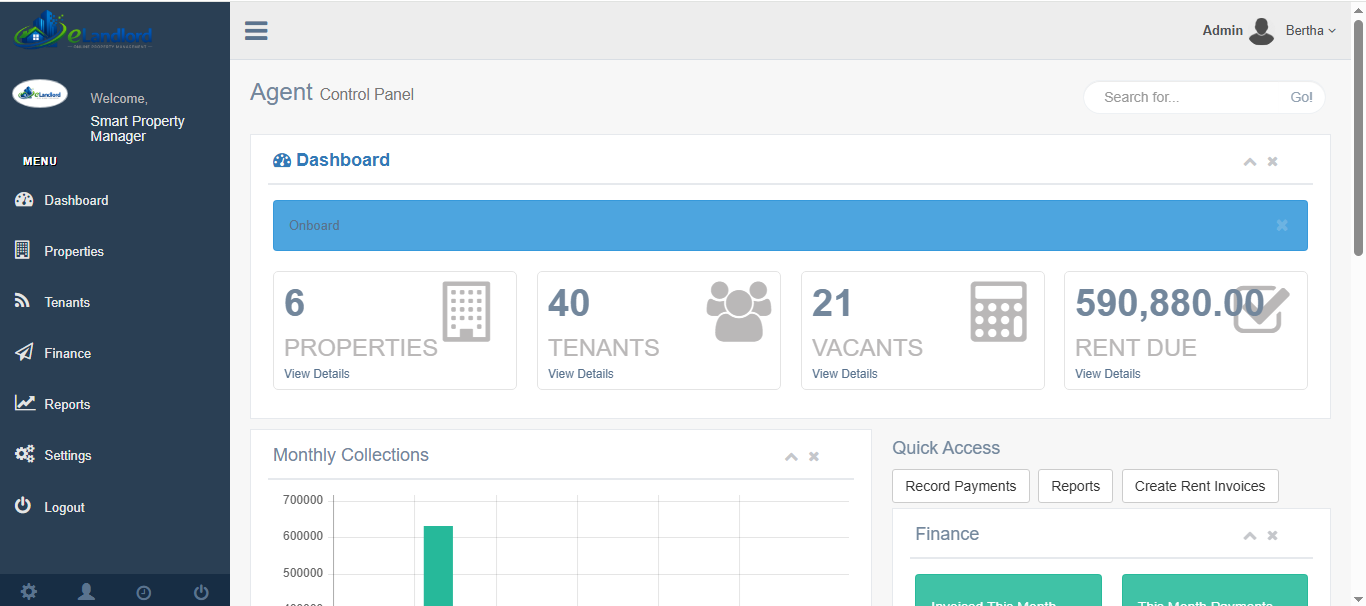Dismiss the Onboard blue banner
This screenshot has width=1366, height=606.
tap(1282, 225)
